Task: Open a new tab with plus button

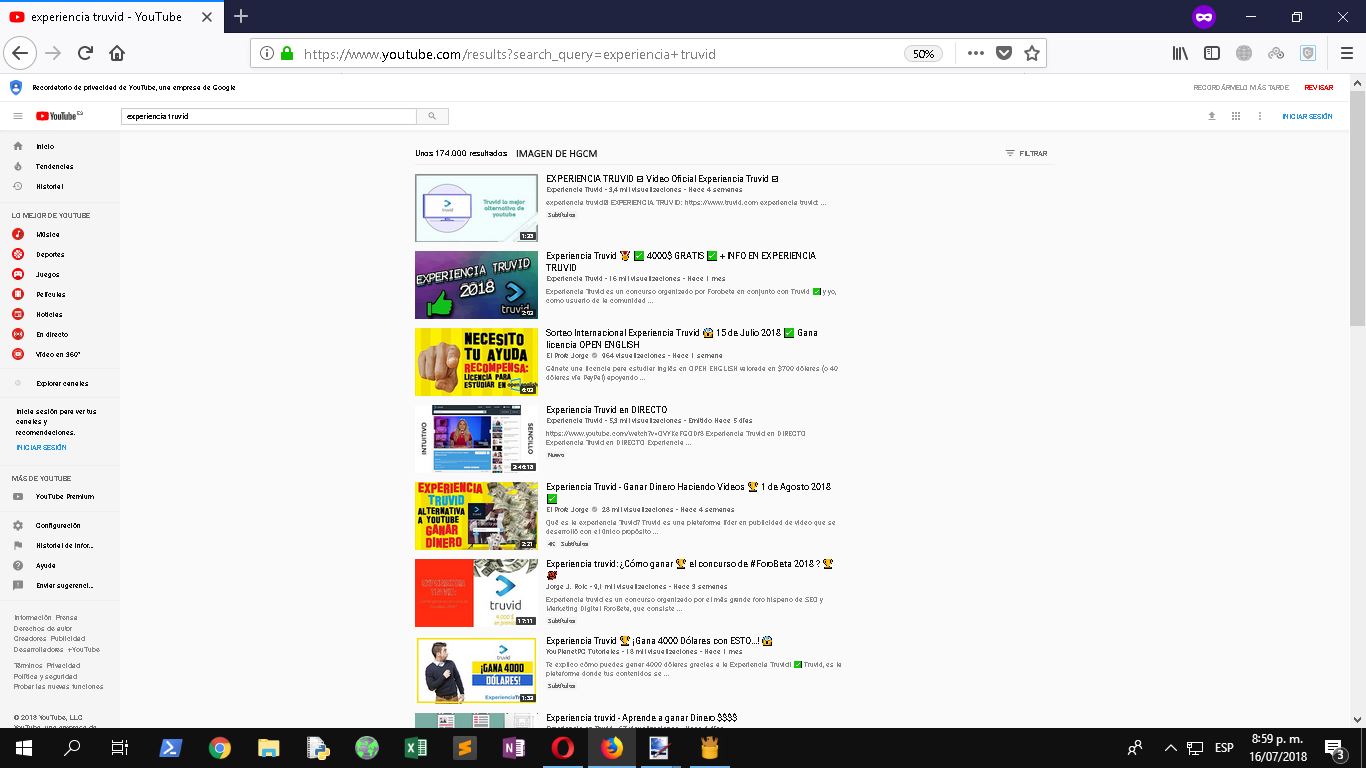Action: click(241, 16)
